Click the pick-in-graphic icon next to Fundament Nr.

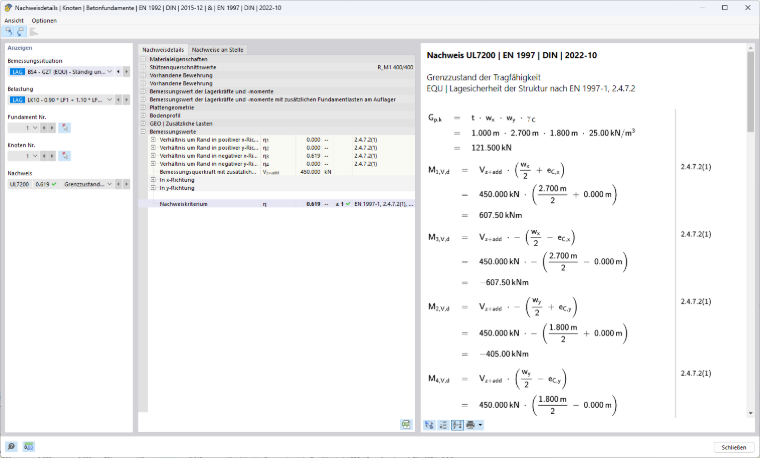[64, 128]
